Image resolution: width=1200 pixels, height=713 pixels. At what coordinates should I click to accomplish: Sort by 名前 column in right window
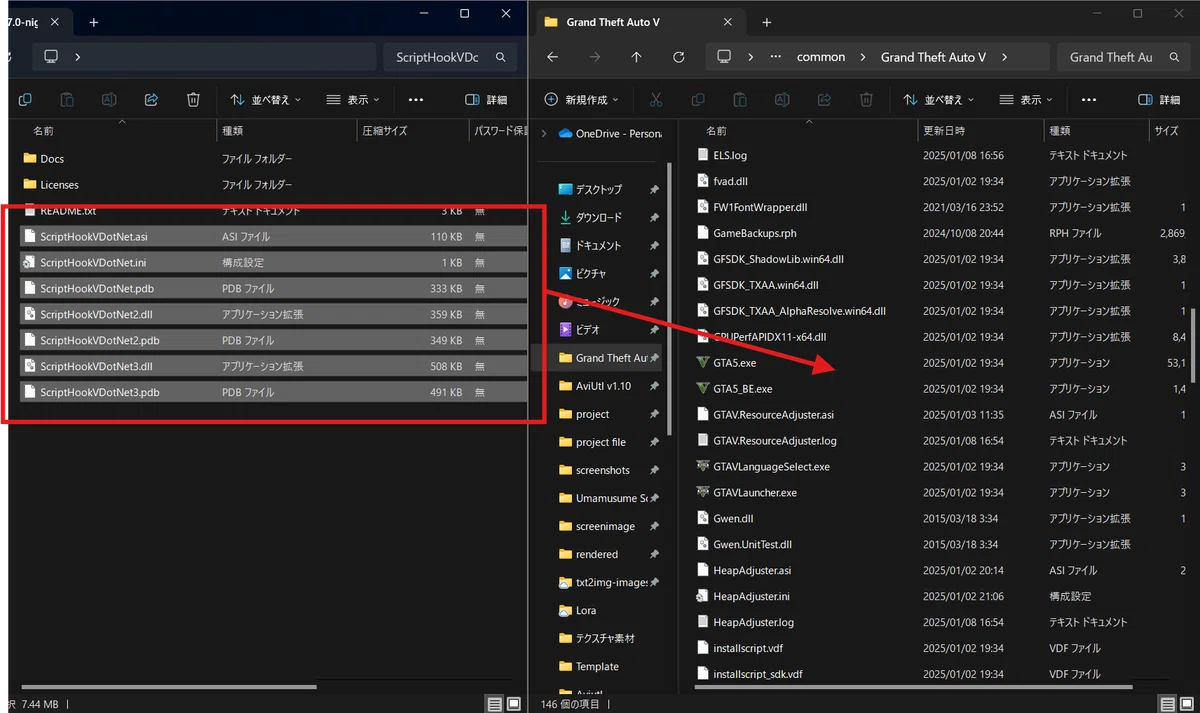[716, 131]
